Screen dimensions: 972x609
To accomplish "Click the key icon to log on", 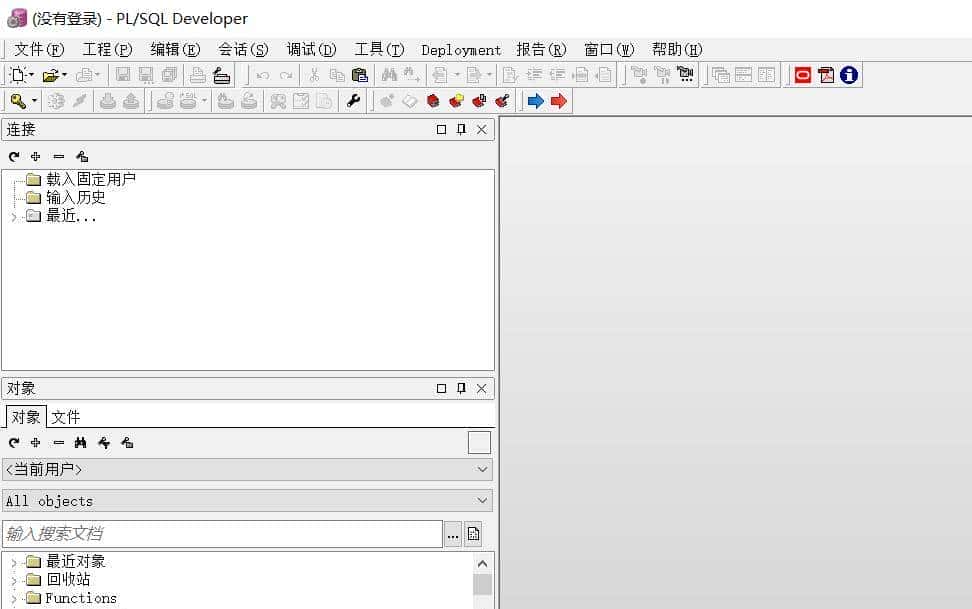I will click(17, 100).
